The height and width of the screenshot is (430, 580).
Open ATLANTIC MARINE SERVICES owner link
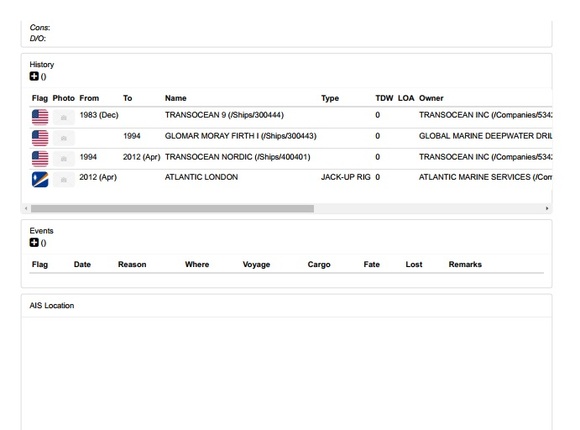(485, 177)
